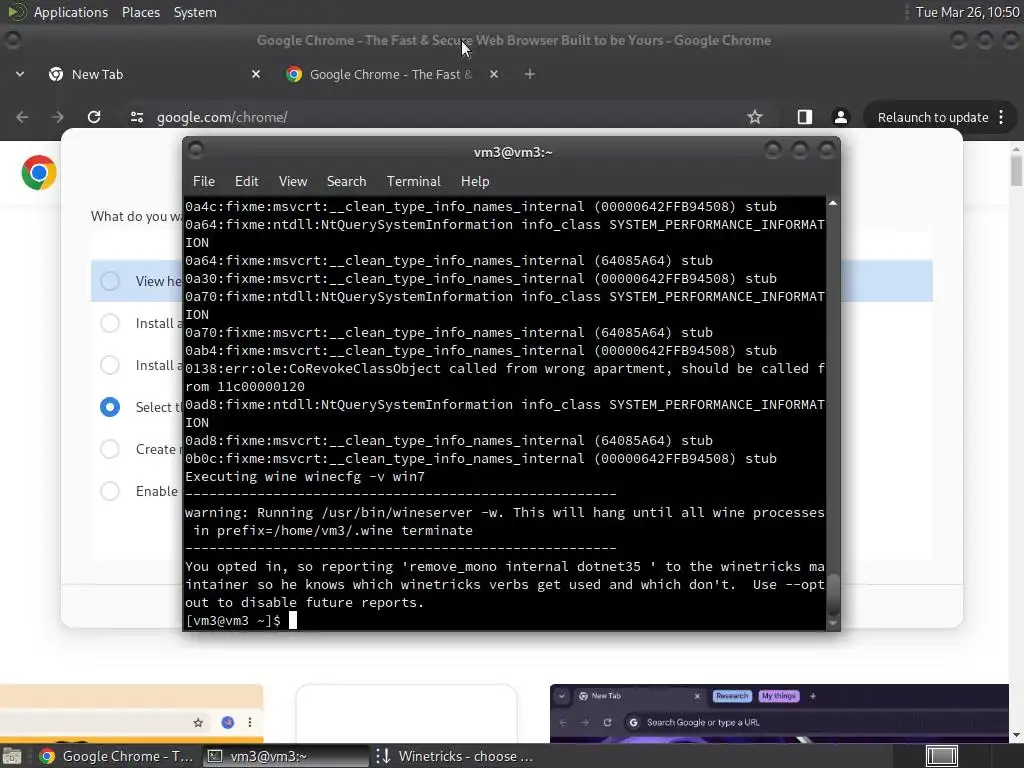Open a new Chrome tab with plus
The height and width of the screenshot is (768, 1024).
(530, 74)
